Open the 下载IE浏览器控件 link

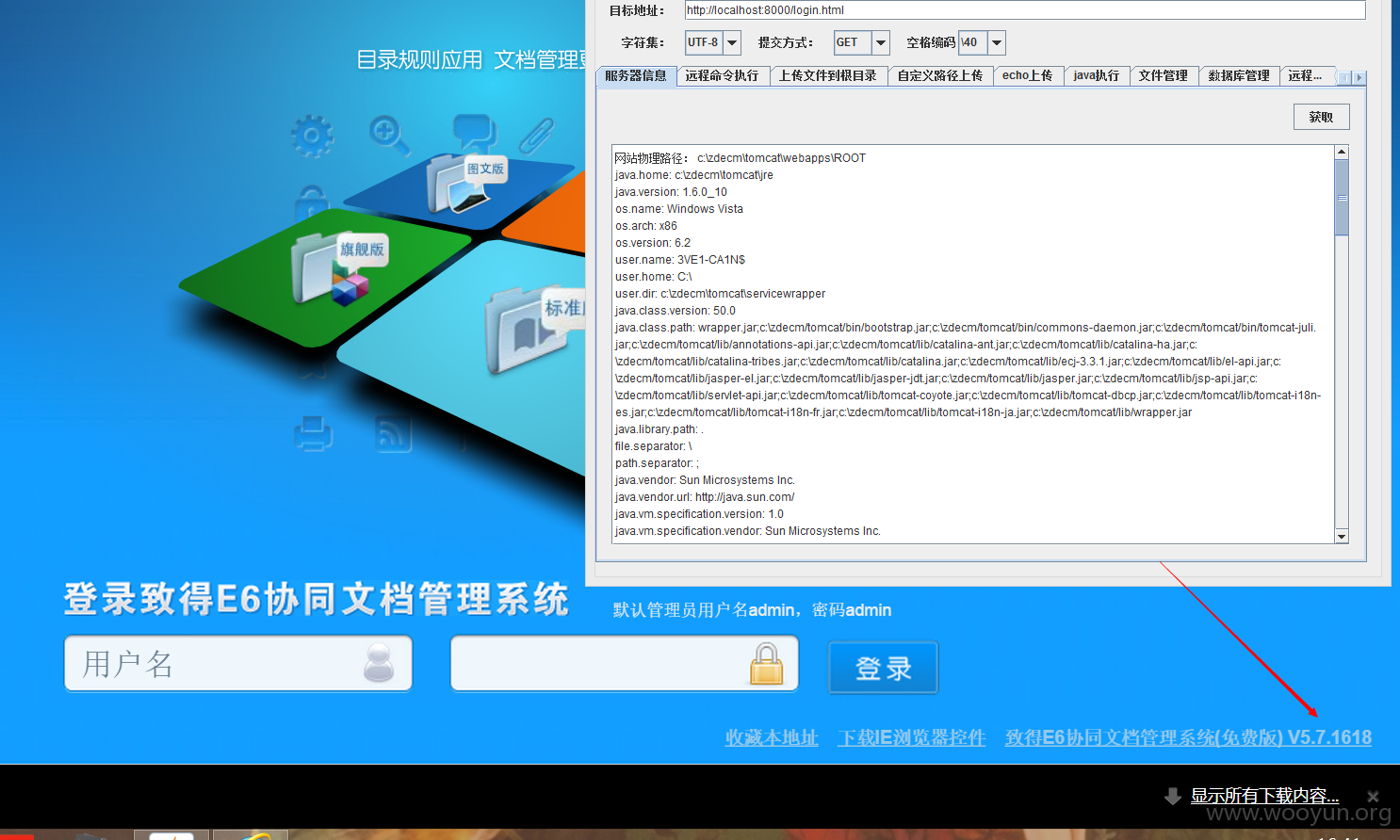(x=912, y=737)
